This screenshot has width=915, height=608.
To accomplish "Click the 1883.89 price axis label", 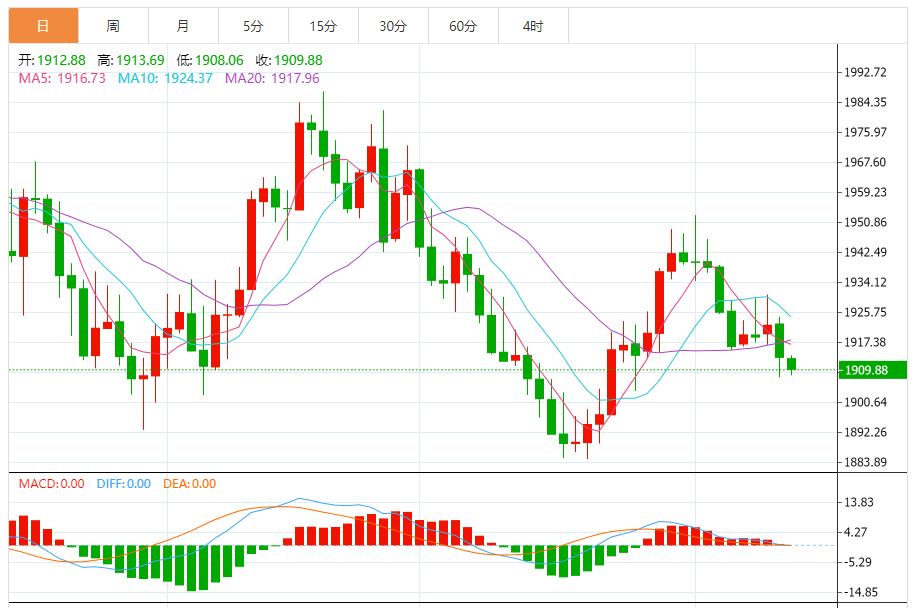I will (865, 462).
